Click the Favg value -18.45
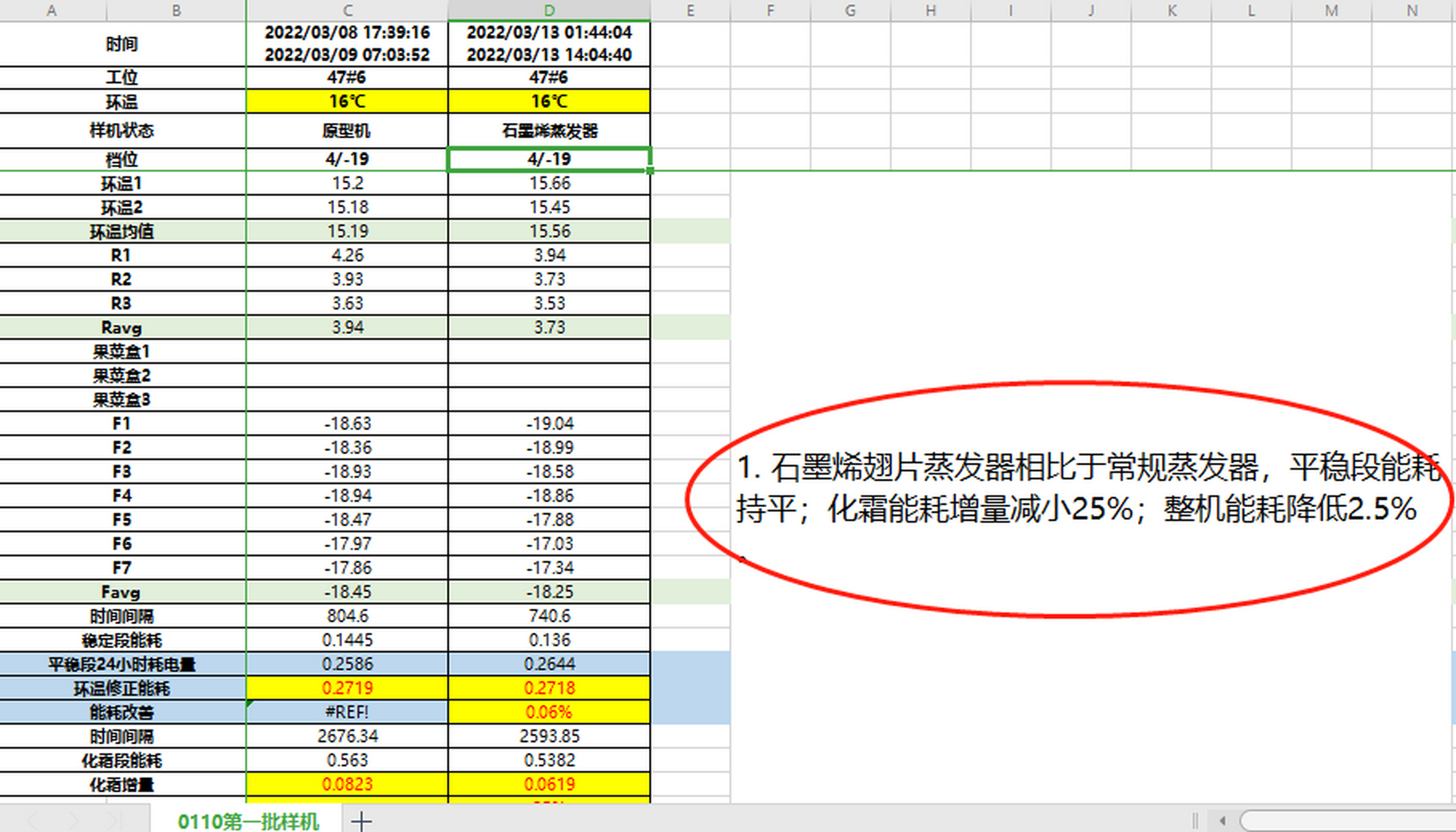The width and height of the screenshot is (1456, 832). click(x=347, y=592)
